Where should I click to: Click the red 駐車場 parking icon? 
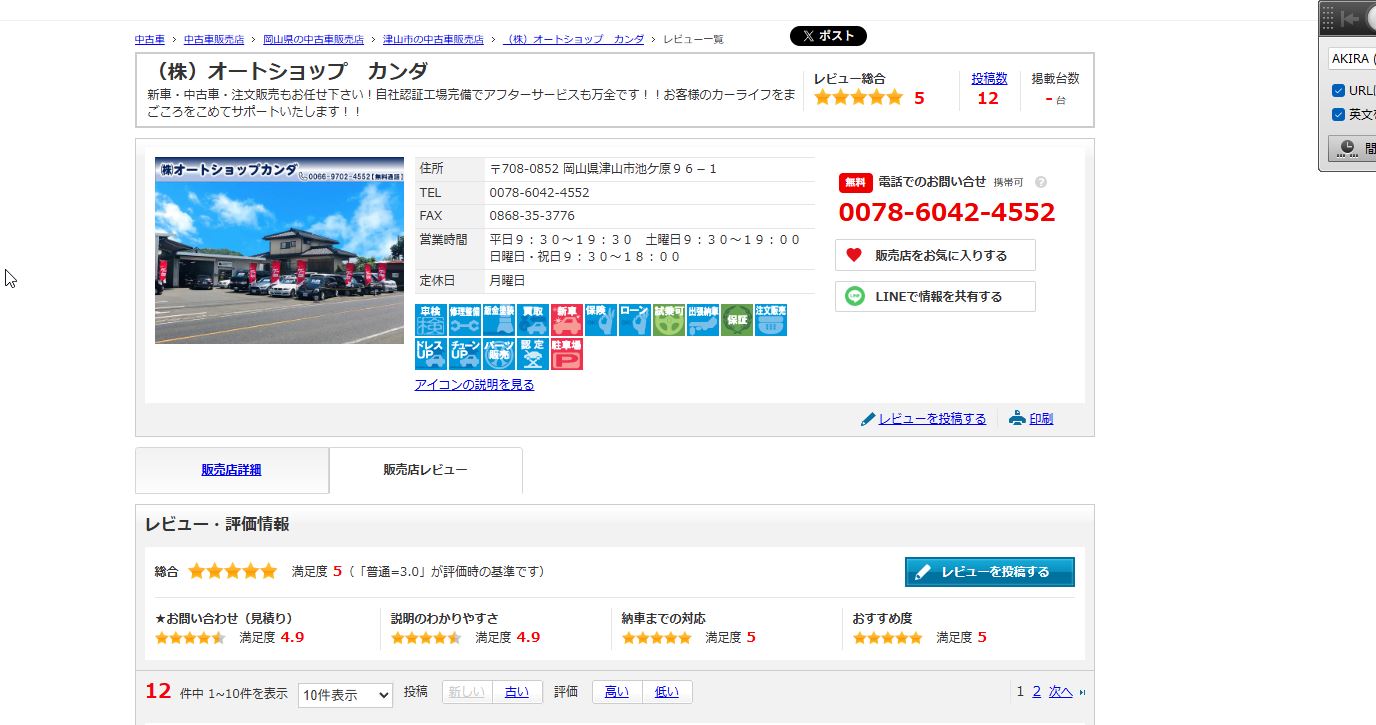click(x=567, y=354)
